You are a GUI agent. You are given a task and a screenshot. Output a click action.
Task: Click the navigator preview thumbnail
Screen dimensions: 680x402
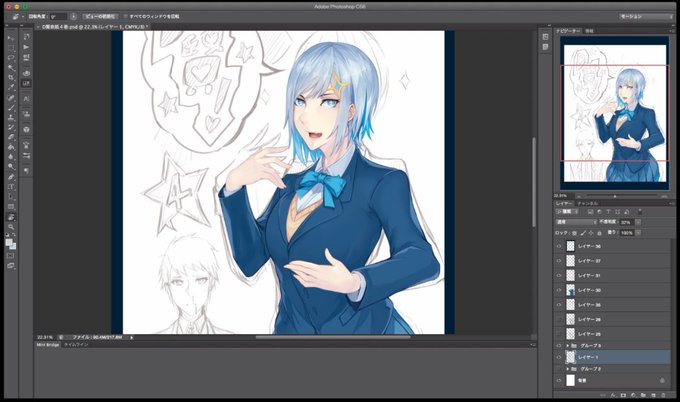(615, 113)
